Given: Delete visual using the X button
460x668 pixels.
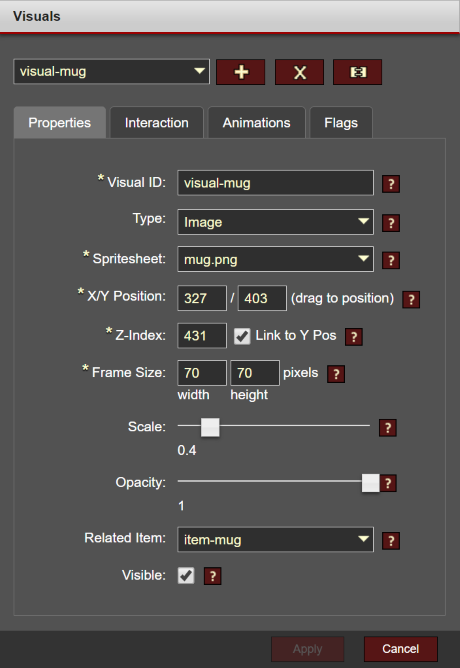Looking at the screenshot, I should pos(299,72).
